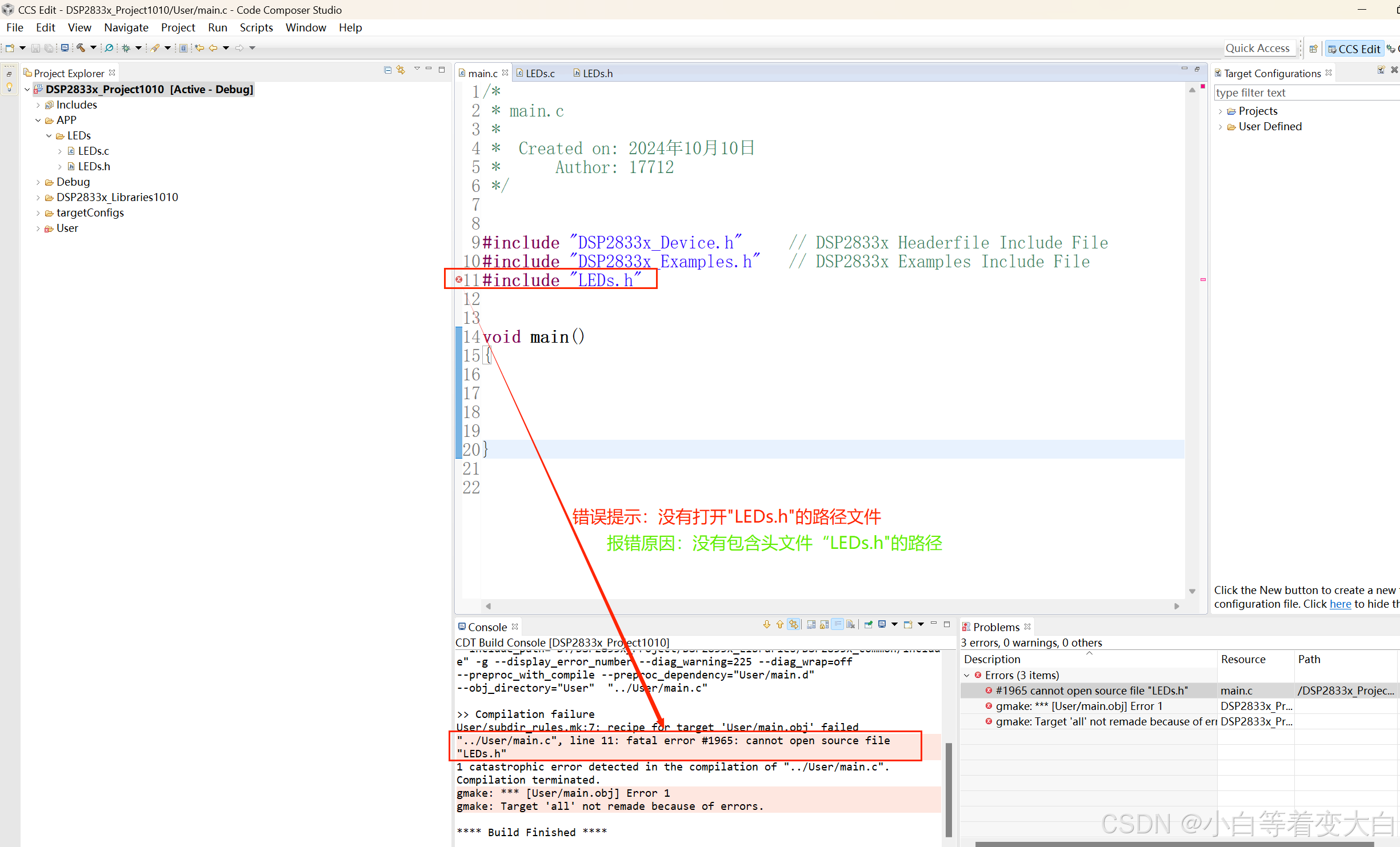The height and width of the screenshot is (847, 1400).
Task: Toggle console Word Wrap button
Action: coord(837,624)
